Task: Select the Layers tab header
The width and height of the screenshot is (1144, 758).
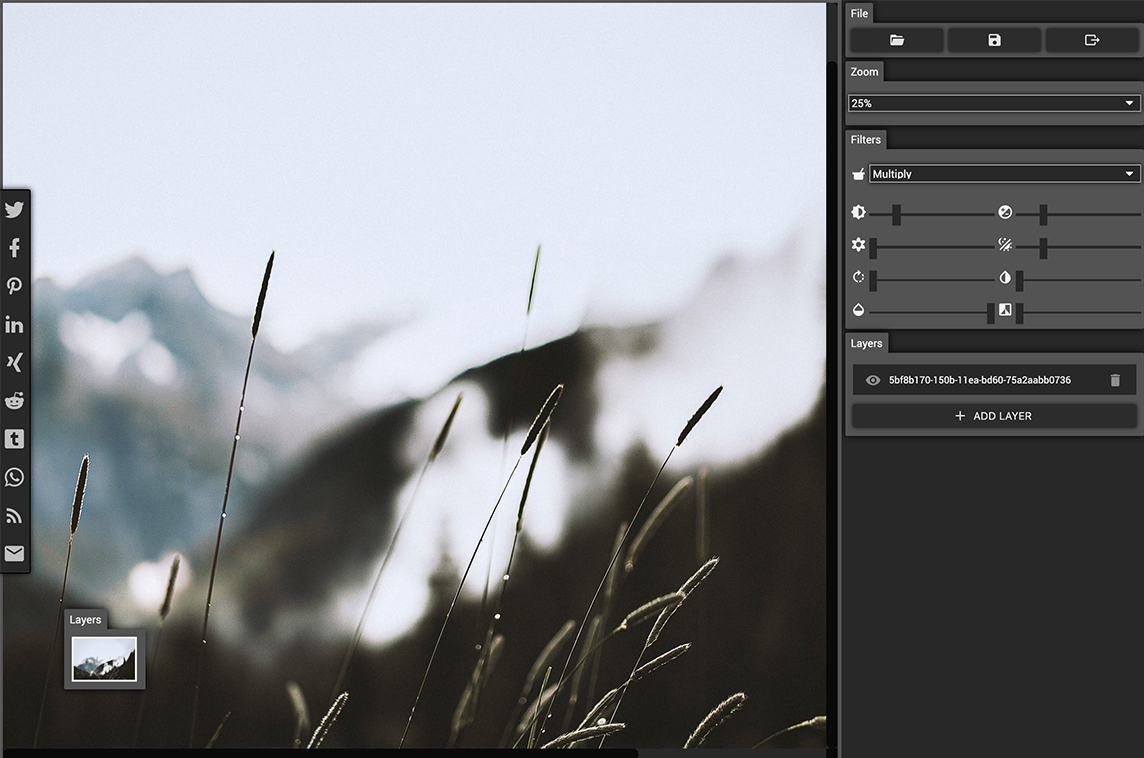Action: (866, 343)
